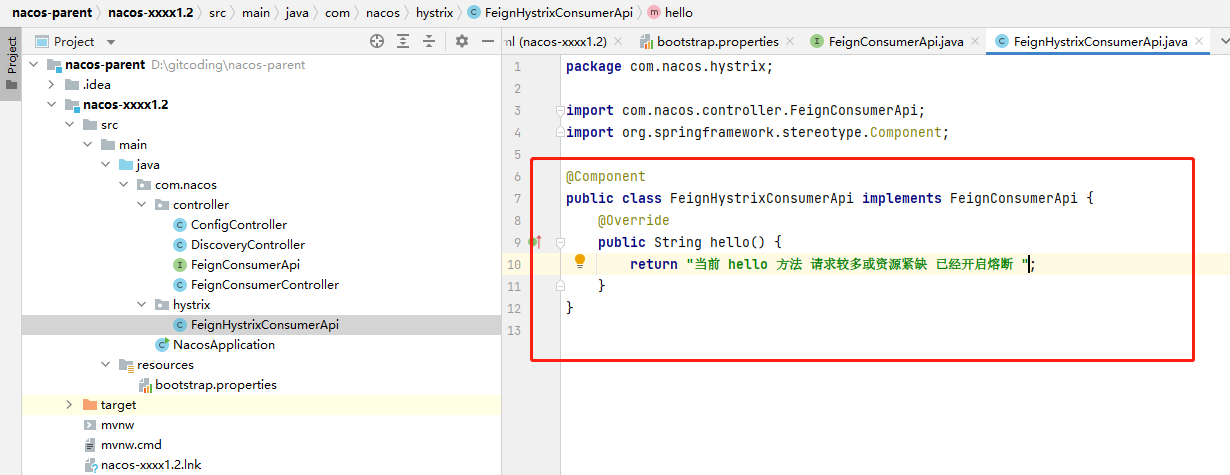Toggle the vertical Project side tab
1230x475 pixels.
pyautogui.click(x=11, y=64)
